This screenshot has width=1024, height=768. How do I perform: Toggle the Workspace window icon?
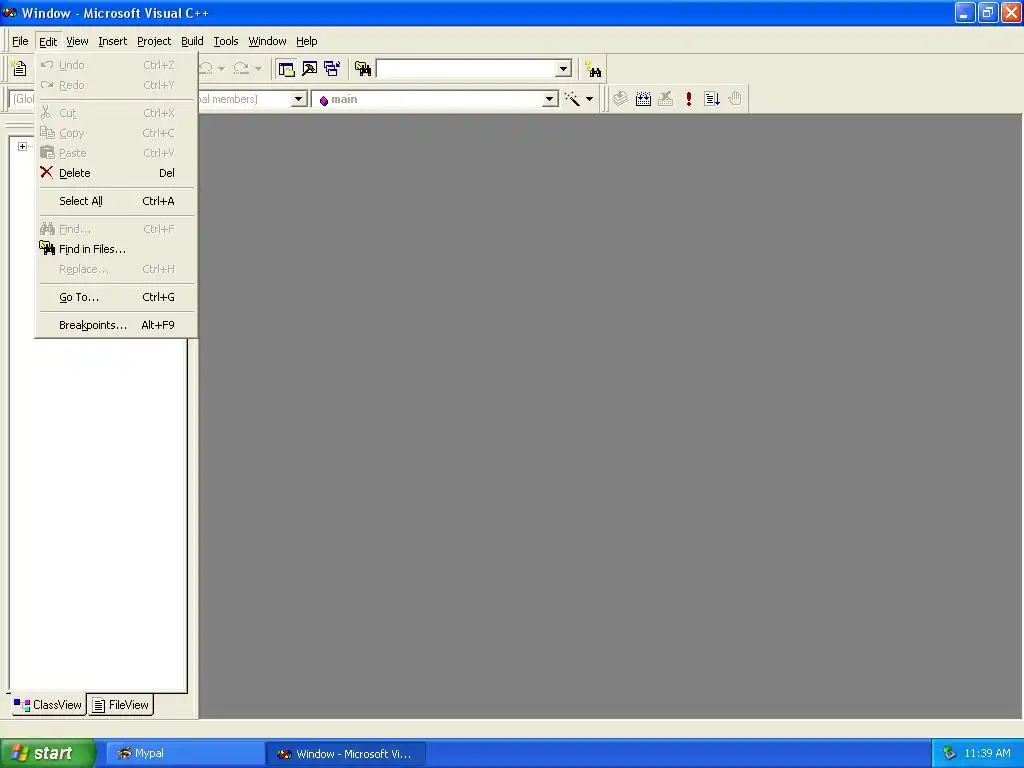[286, 69]
